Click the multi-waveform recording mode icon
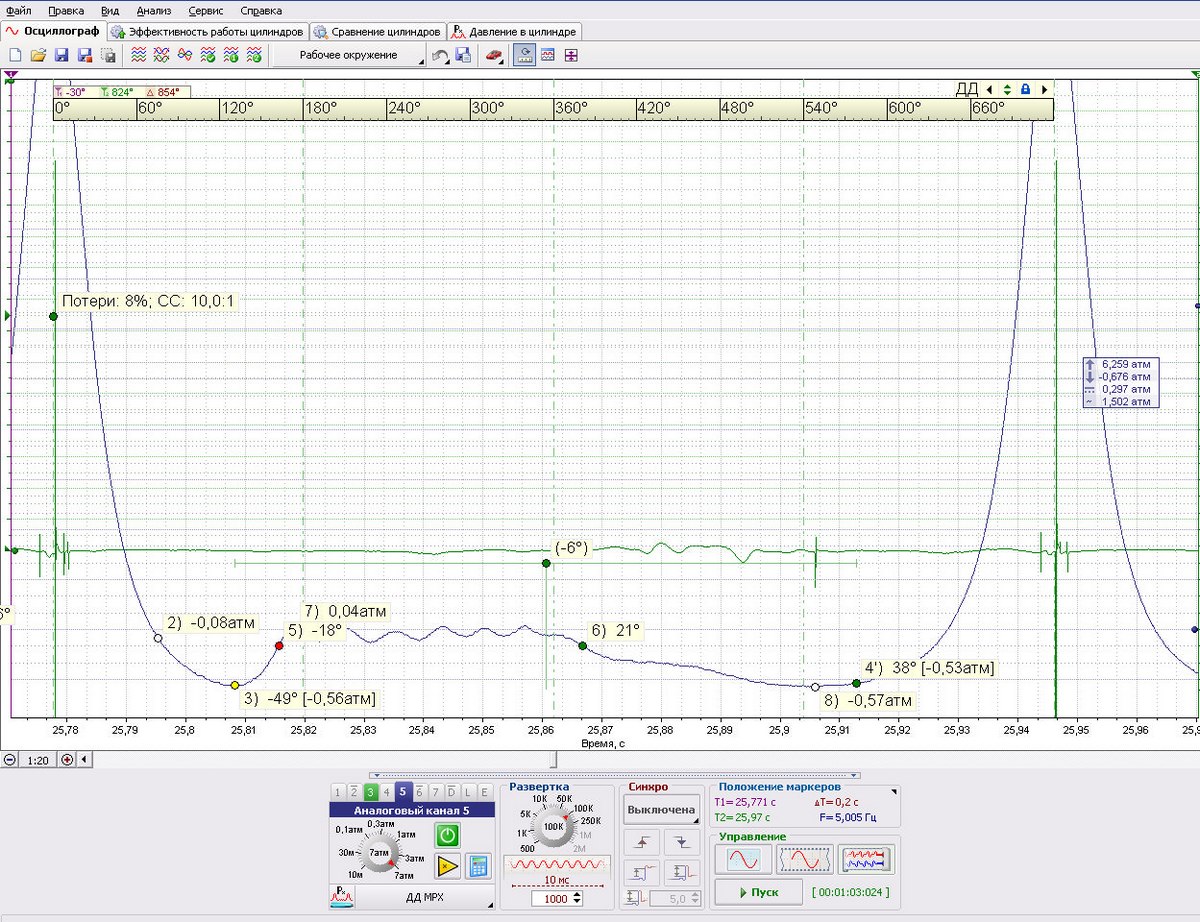1200x922 pixels. (866, 859)
